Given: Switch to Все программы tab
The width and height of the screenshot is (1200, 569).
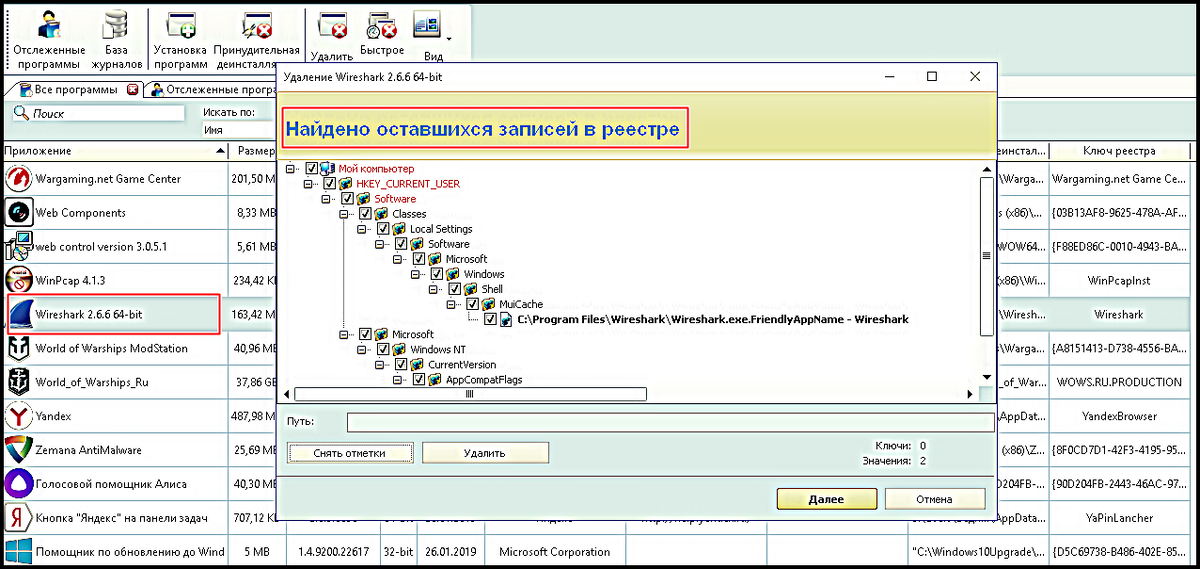Looking at the screenshot, I should [74, 89].
